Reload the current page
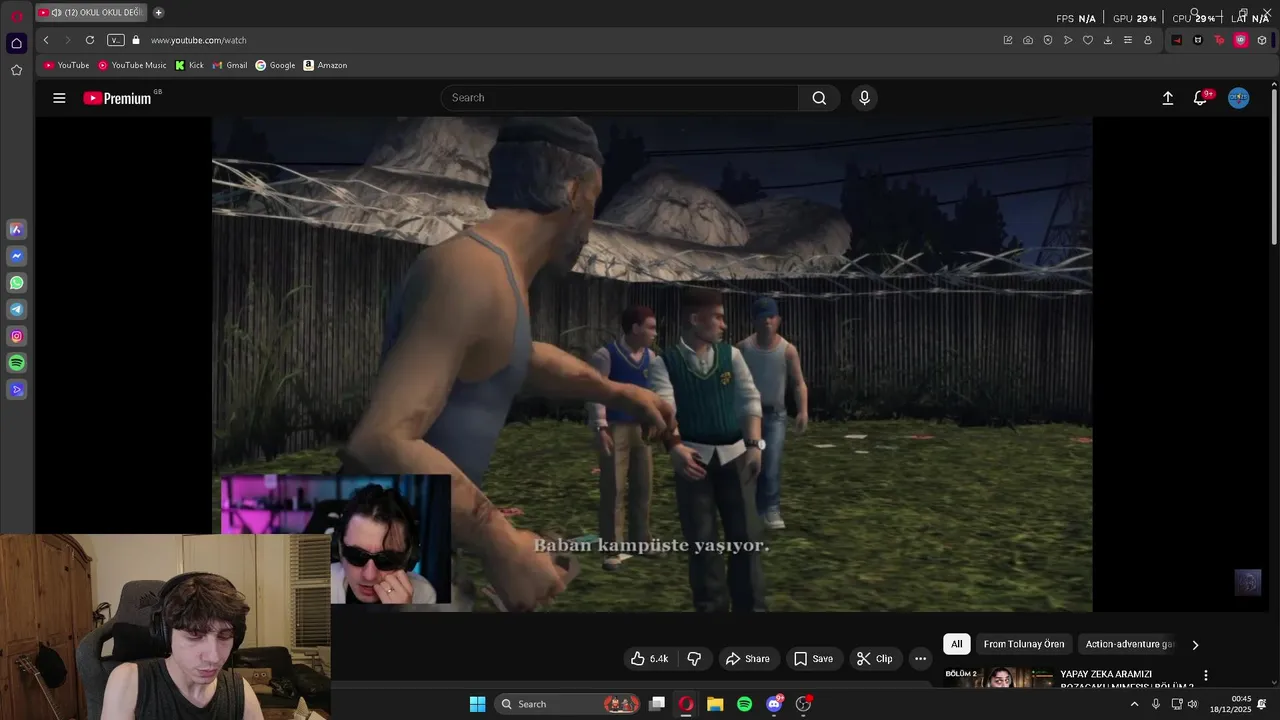The height and width of the screenshot is (720, 1280). pos(90,40)
